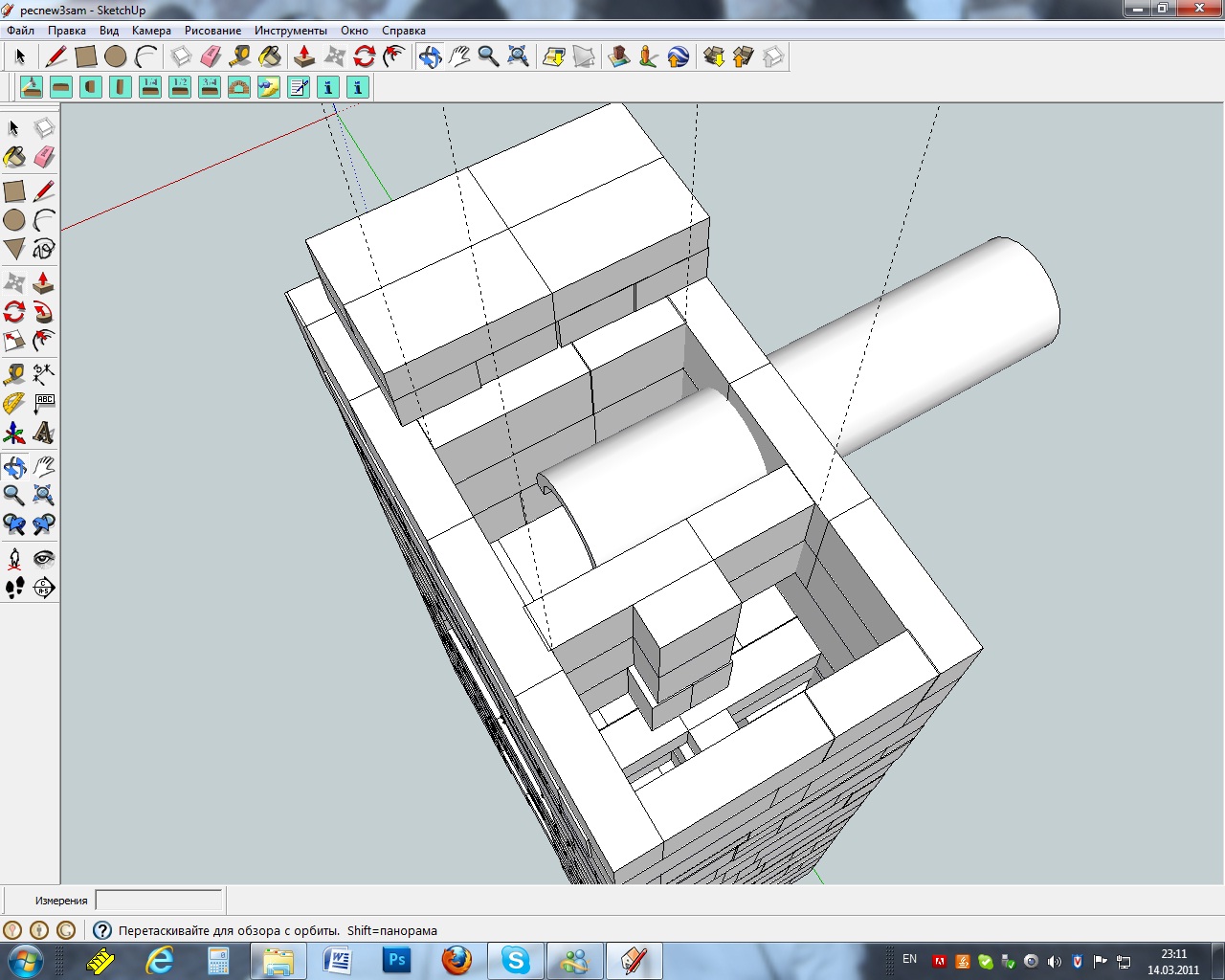Screen dimensions: 1225x980
Task: Open the Инструменты menu
Action: tap(290, 31)
